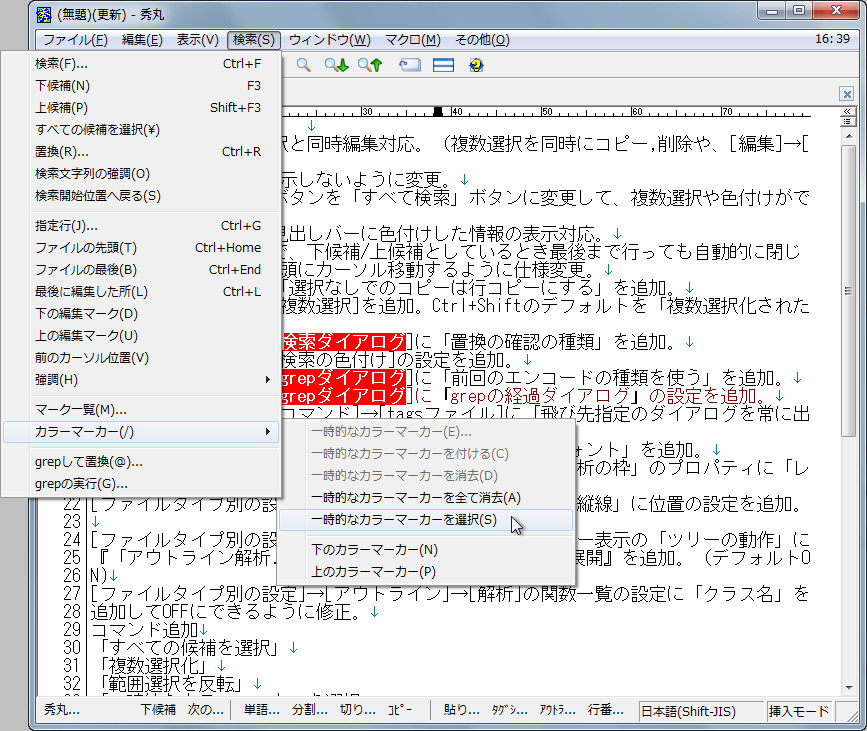Viewport: 867px width, 731px height.
Task: Open the マクロ(M) menu
Action: click(412, 40)
